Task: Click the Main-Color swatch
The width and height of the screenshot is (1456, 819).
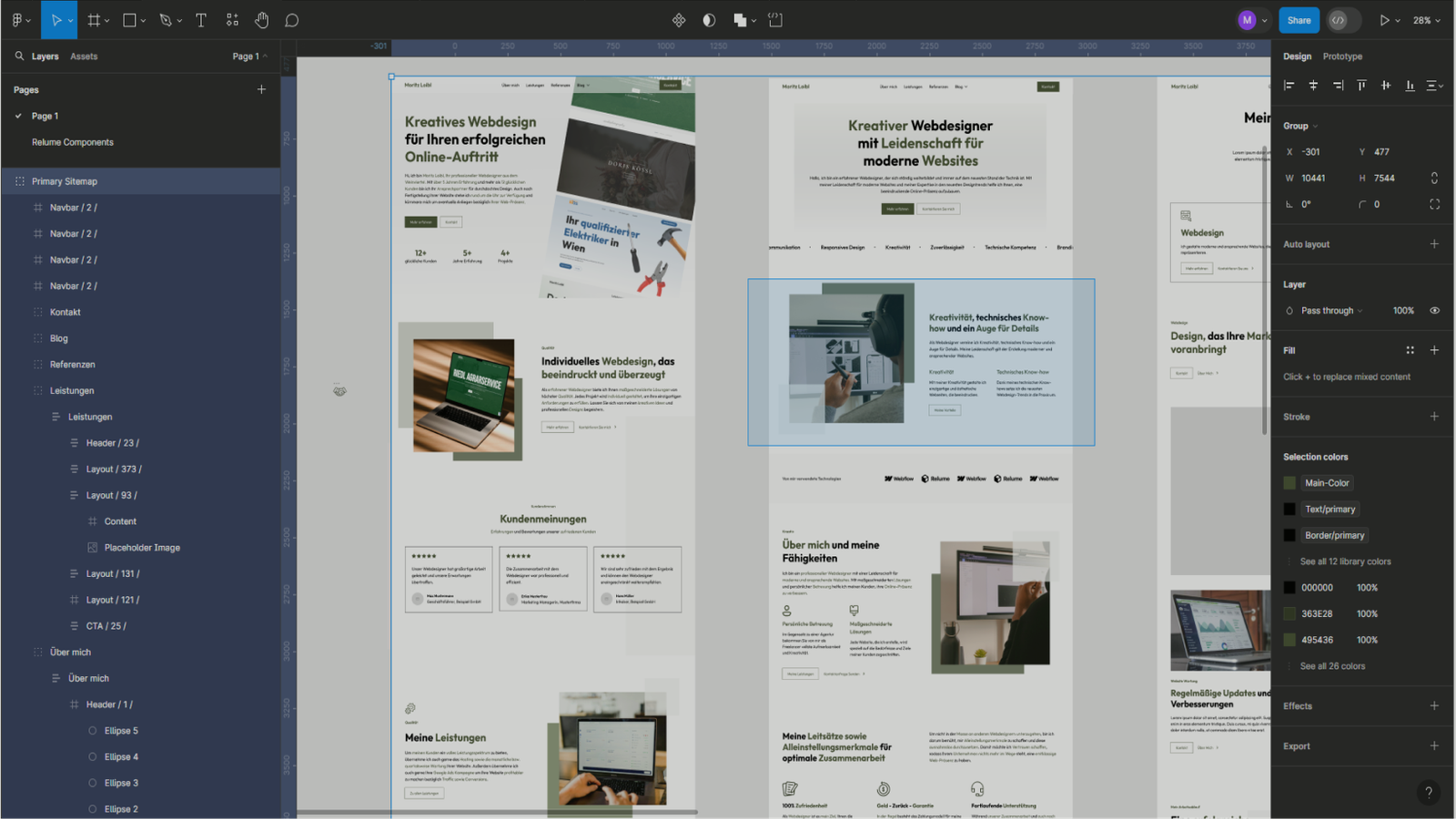Action: click(1289, 483)
